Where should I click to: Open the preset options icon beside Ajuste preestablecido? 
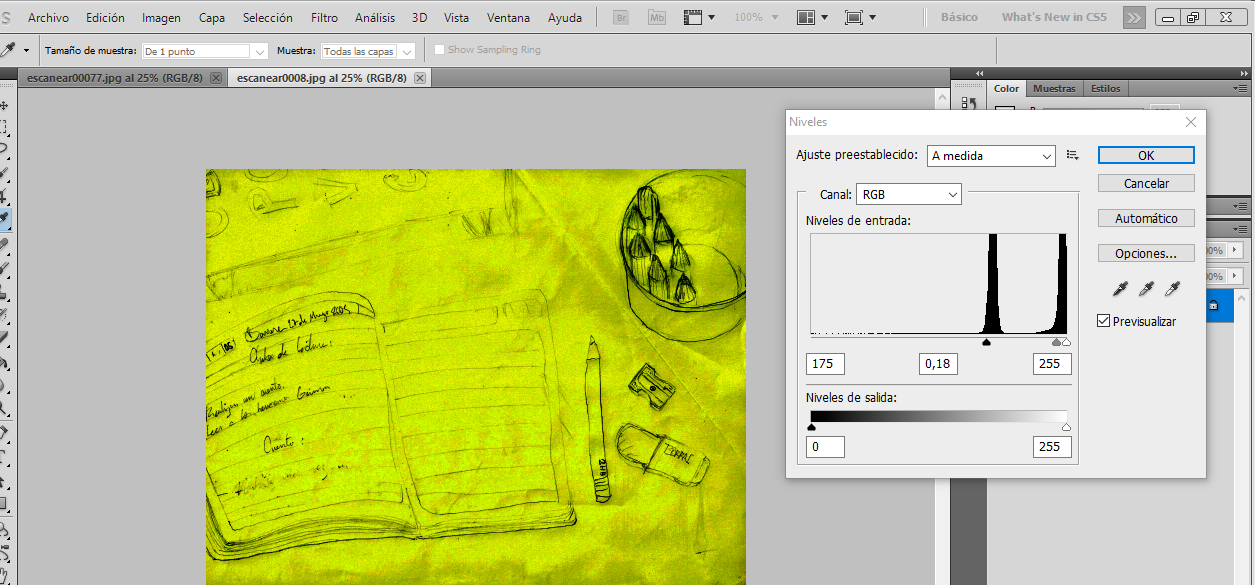pyautogui.click(x=1073, y=155)
